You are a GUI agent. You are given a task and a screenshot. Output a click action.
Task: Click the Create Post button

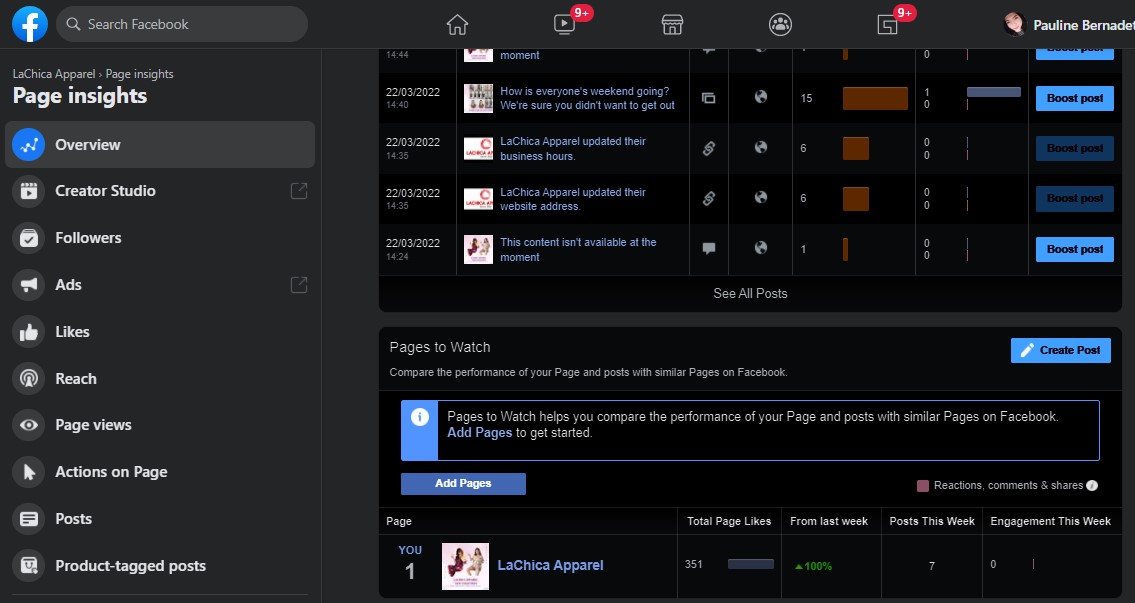point(1060,350)
